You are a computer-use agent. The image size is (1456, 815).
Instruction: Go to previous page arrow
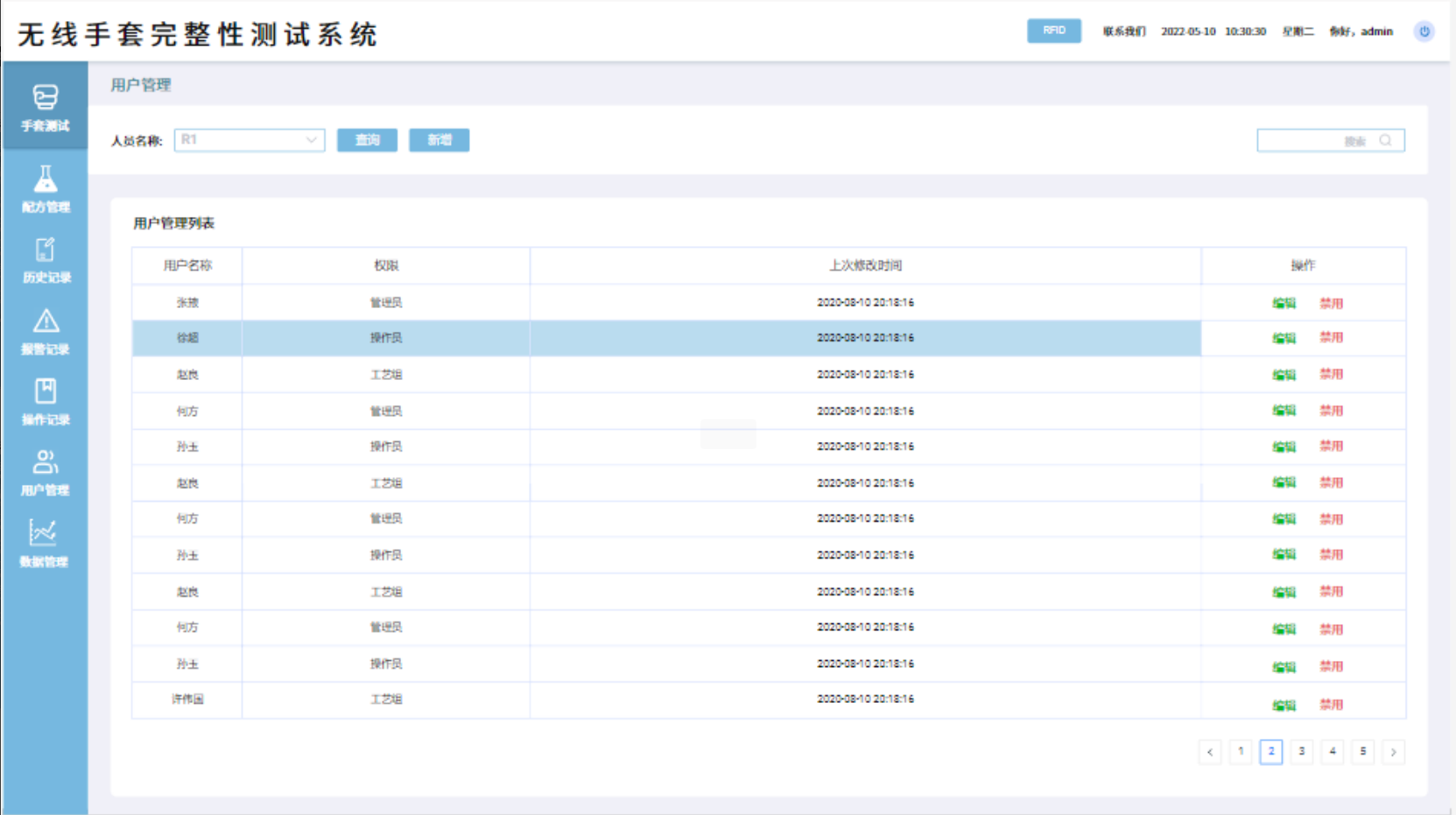coord(1210,752)
